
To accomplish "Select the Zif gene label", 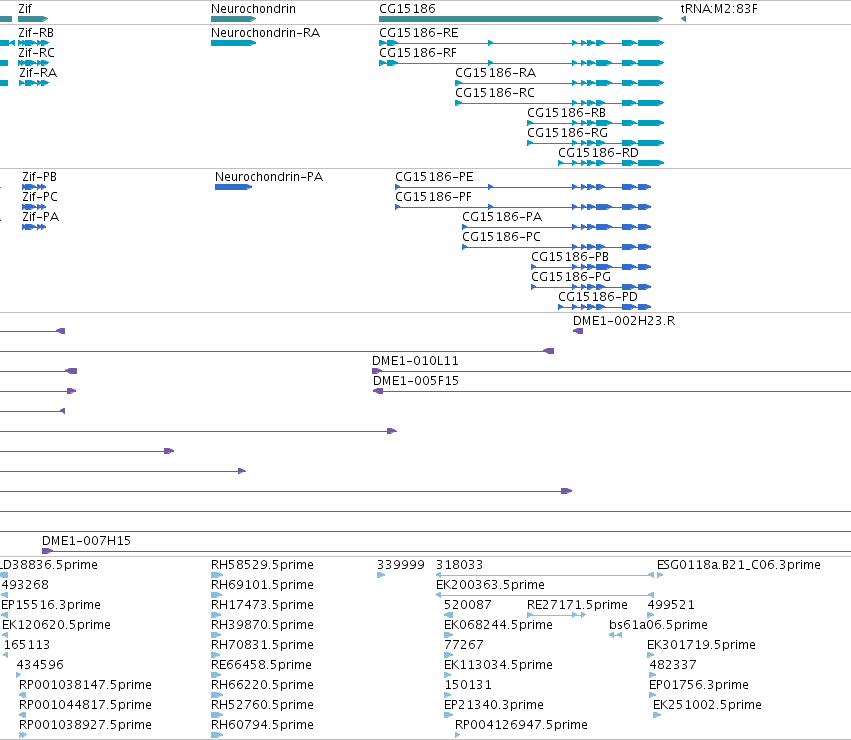I will click(x=25, y=9).
